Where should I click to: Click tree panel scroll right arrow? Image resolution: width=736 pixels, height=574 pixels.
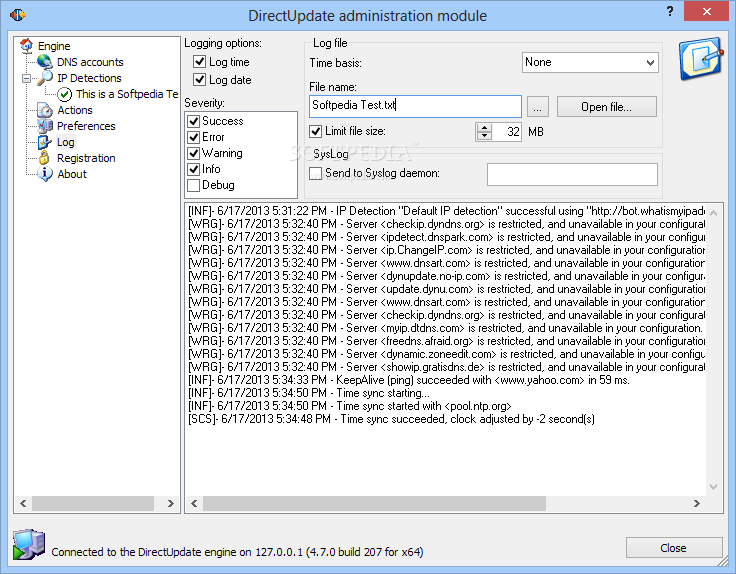point(171,503)
